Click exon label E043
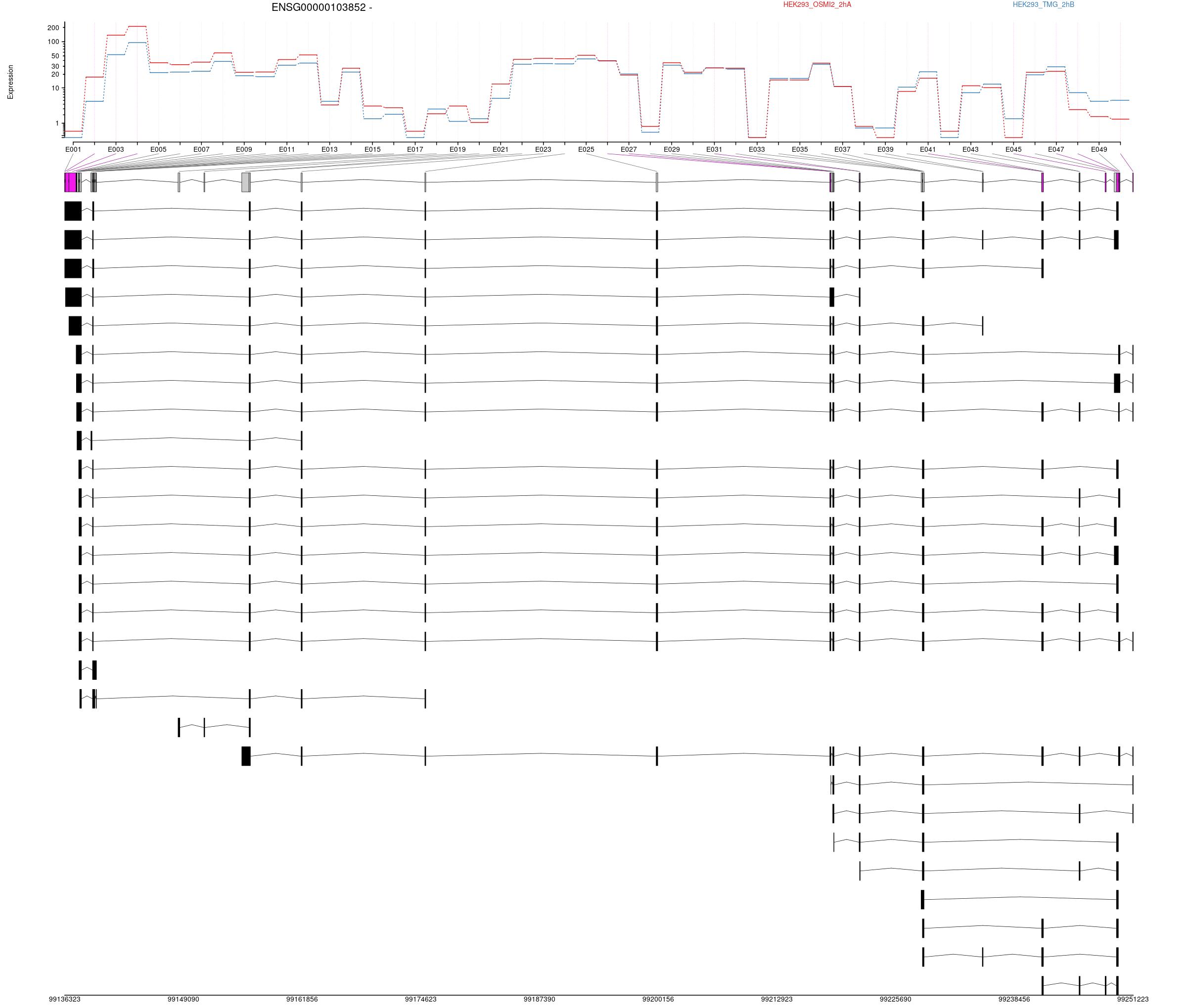1187x1008 pixels. 970,150
